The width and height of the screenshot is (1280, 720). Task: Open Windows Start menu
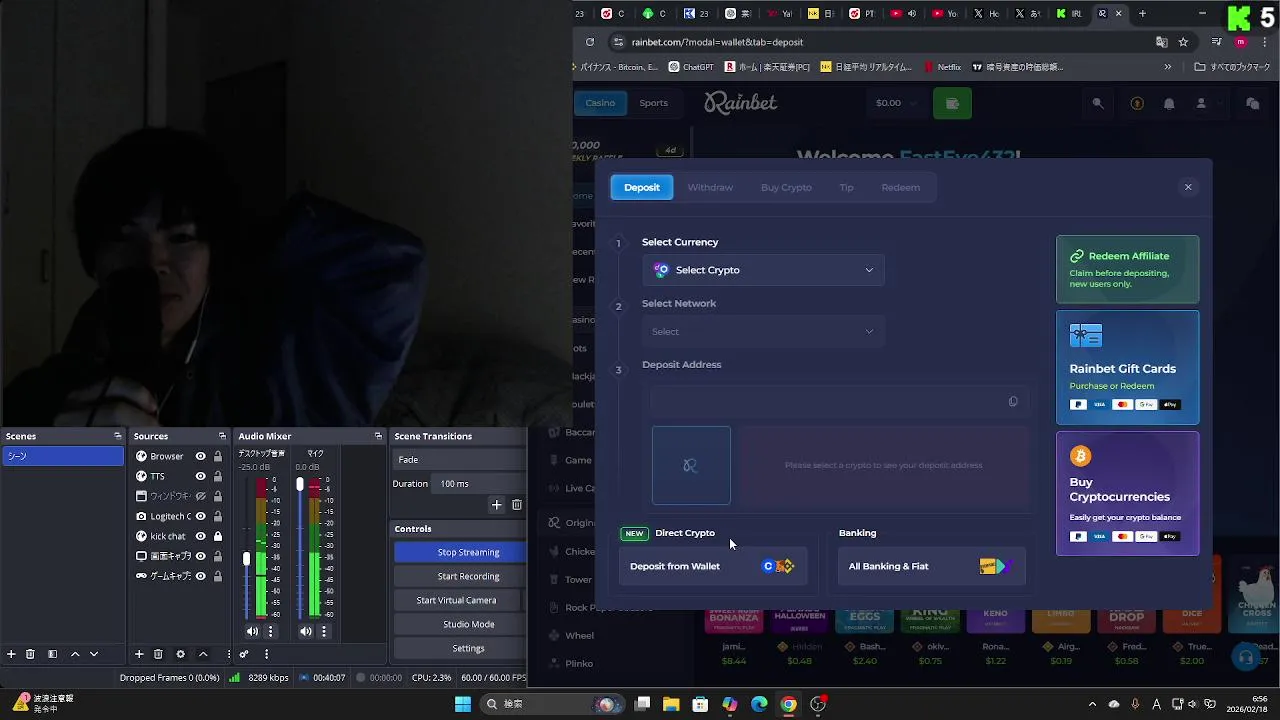point(462,704)
